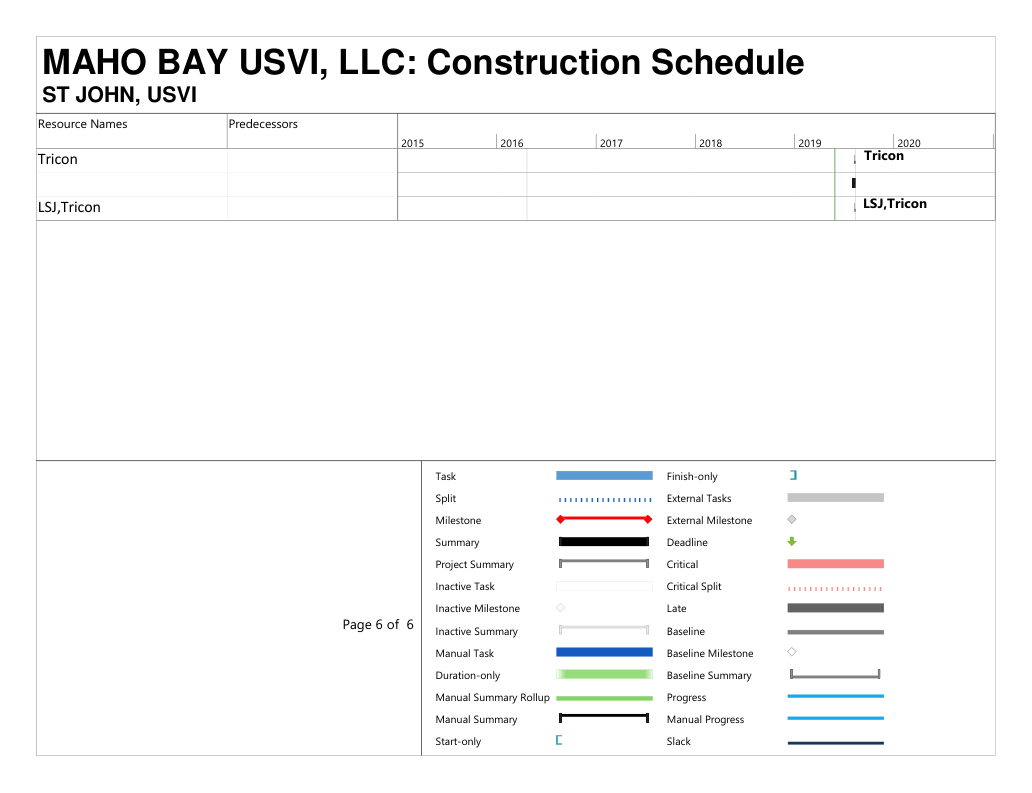This screenshot has height=793, width=1032.
Task: Click the 2020 year on timeline
Action: click(909, 143)
